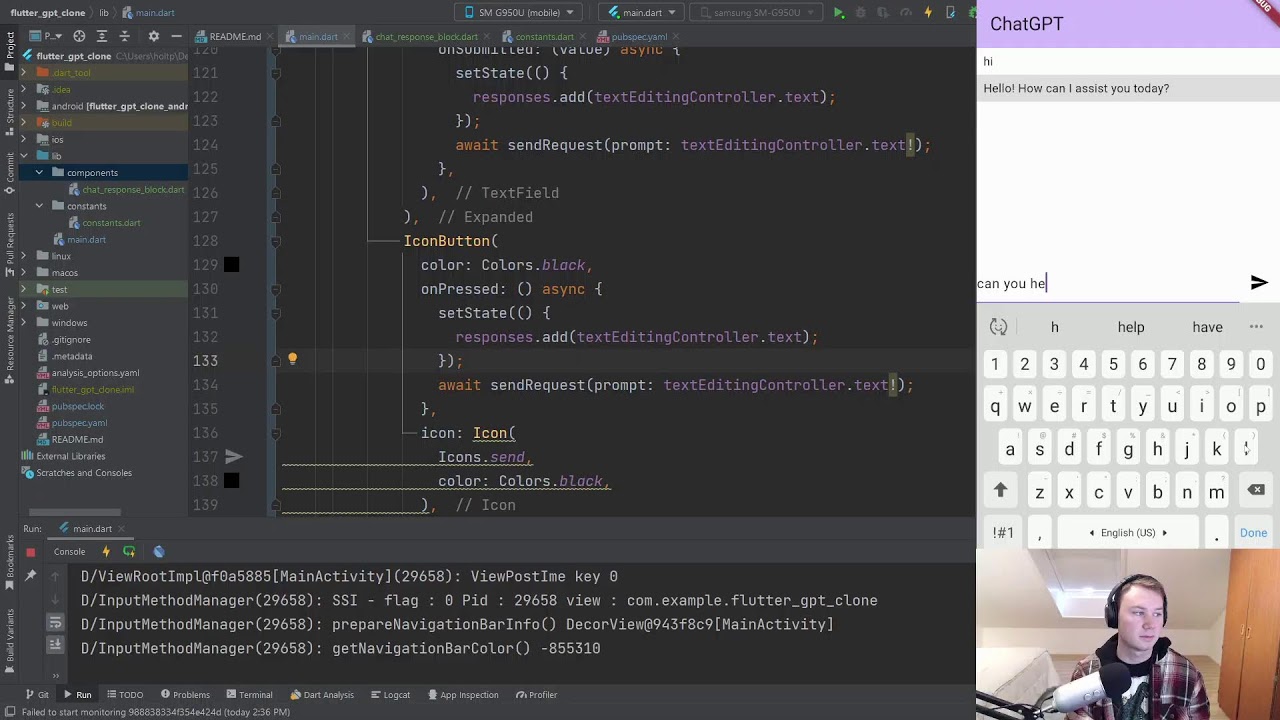Click the Flutter Hot Reload lightning icon in the toolbar

click(x=928, y=13)
